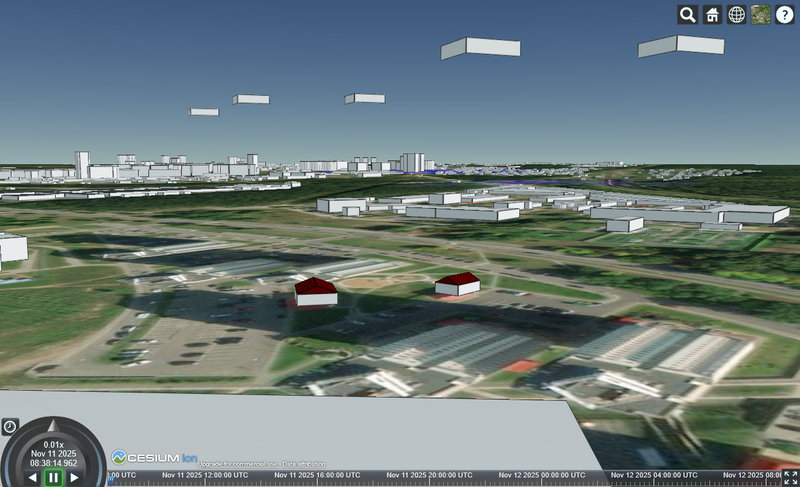Screen dimensions: 800x487
Task: Open the Data attribution link
Action: click(305, 465)
